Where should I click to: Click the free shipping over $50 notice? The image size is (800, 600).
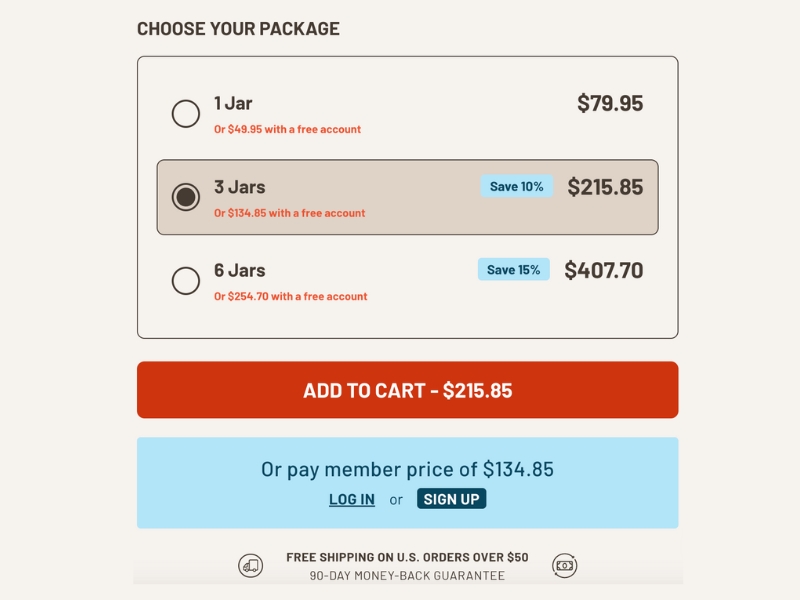click(x=407, y=557)
